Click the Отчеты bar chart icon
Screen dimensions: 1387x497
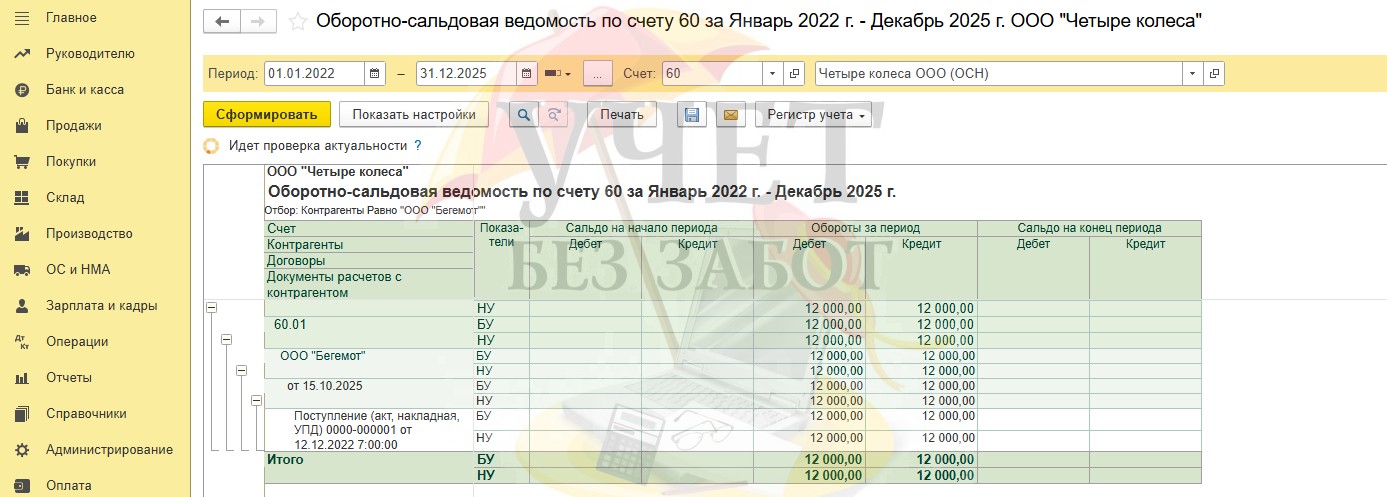tap(21, 377)
